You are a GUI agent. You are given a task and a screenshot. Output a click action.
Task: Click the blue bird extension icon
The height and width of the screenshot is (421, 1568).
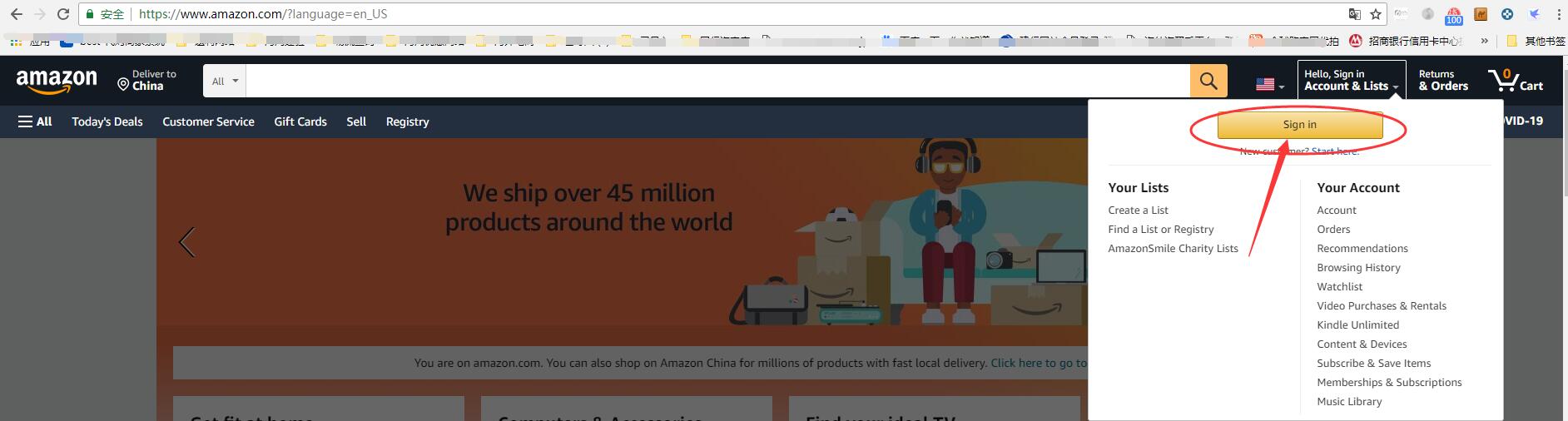(x=1535, y=14)
